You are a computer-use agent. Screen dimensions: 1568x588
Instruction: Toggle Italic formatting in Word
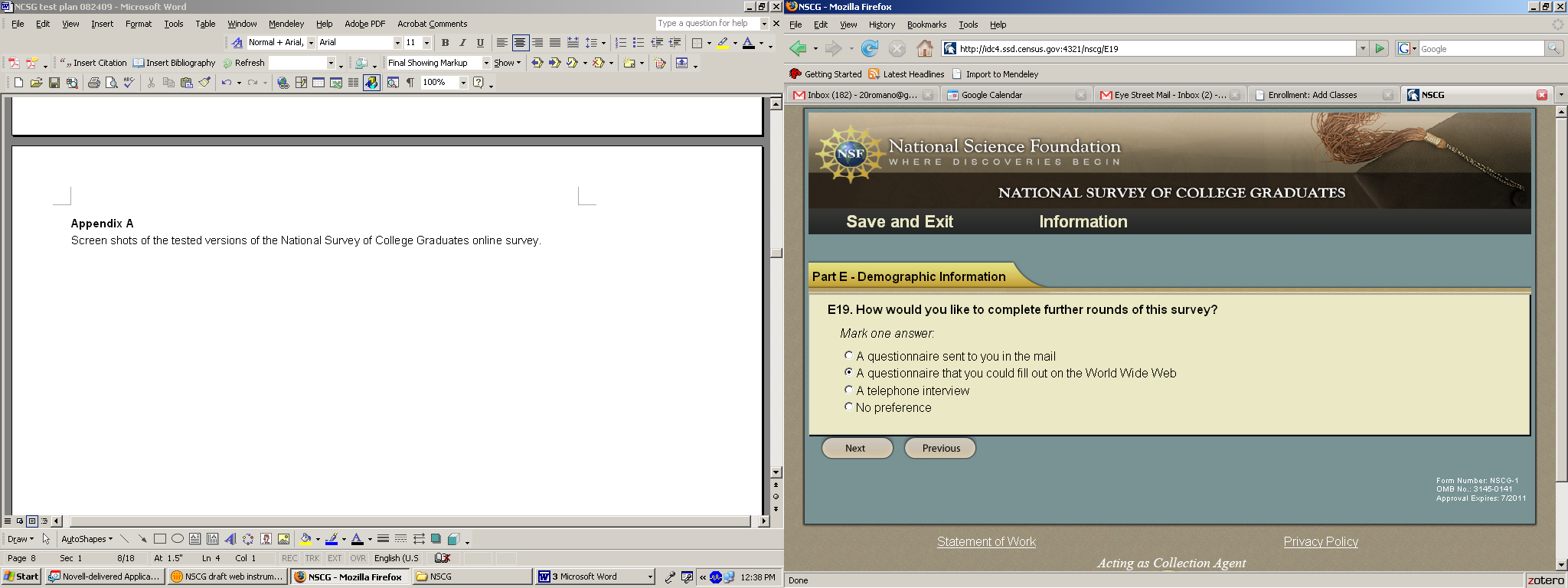pos(462,43)
